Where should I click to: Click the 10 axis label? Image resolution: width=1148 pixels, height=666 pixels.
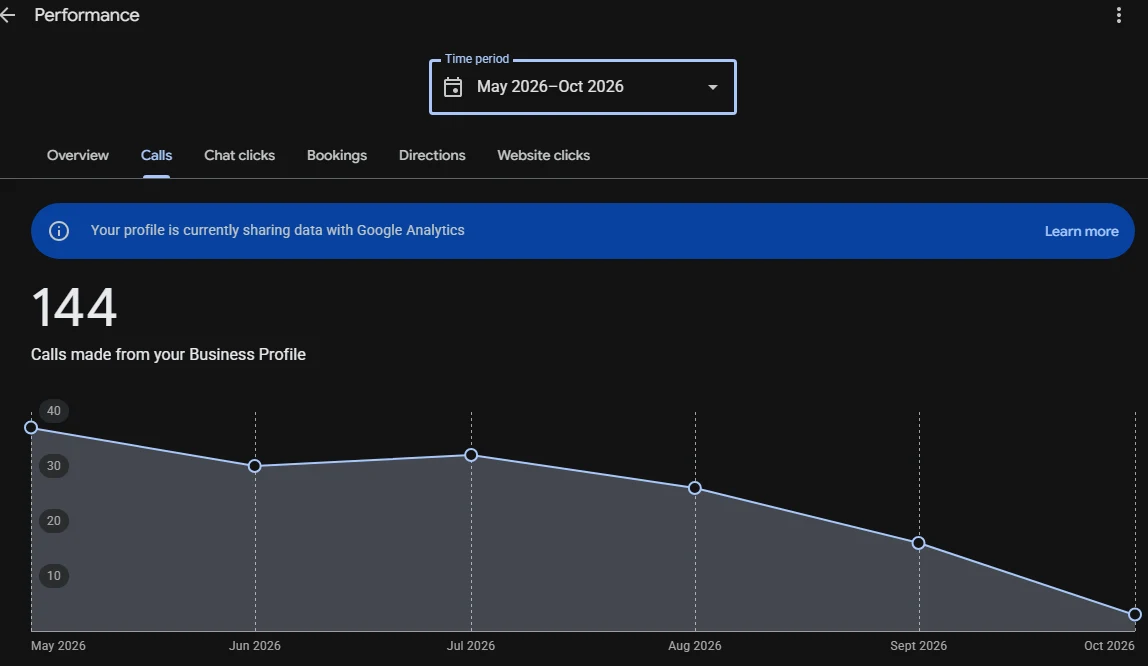(53, 575)
